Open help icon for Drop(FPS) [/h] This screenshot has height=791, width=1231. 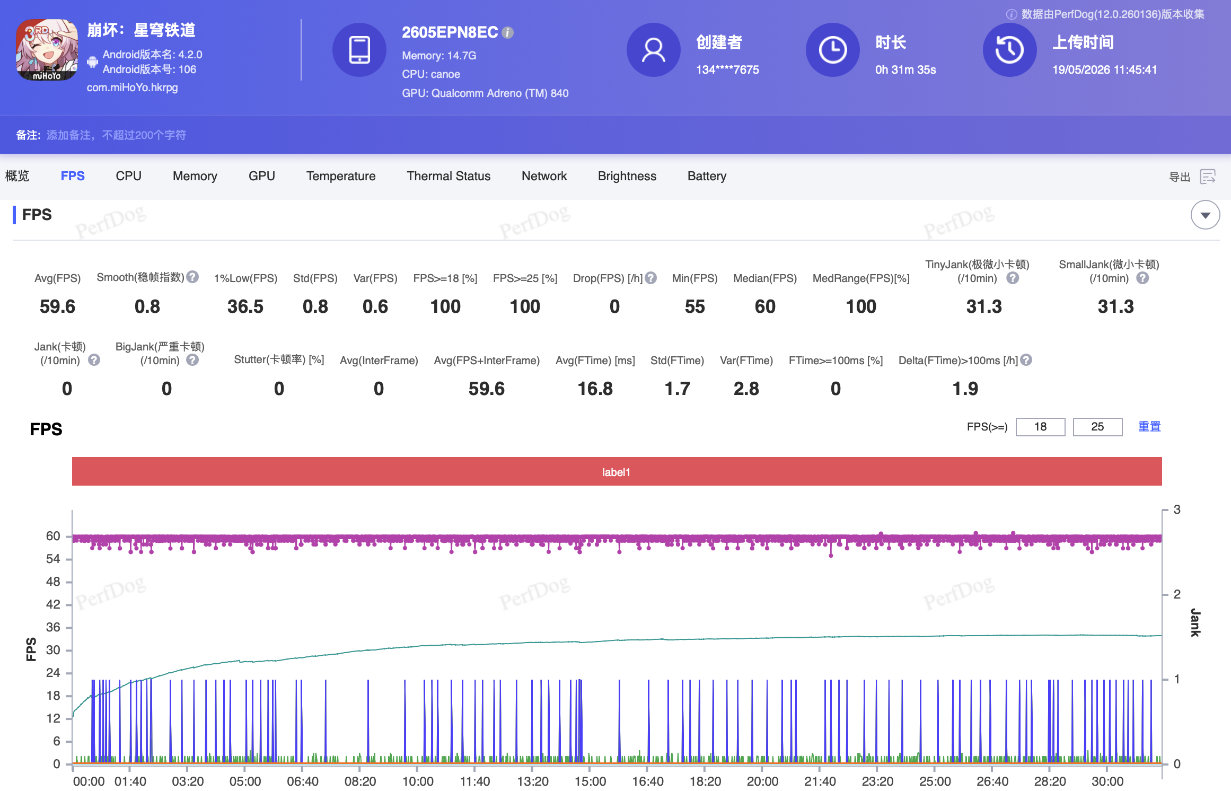(651, 278)
